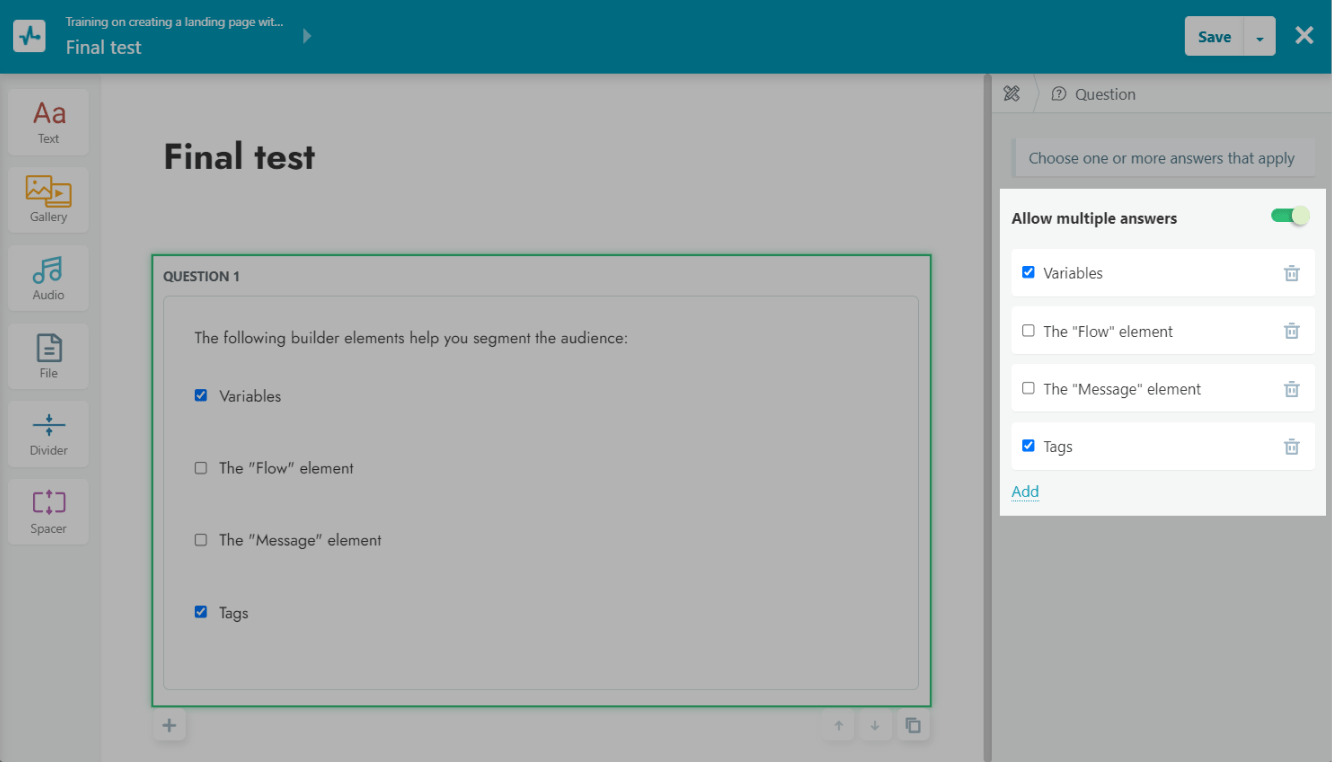Delete the Tags answer option
Image resolution: width=1332 pixels, height=762 pixels.
tap(1291, 447)
